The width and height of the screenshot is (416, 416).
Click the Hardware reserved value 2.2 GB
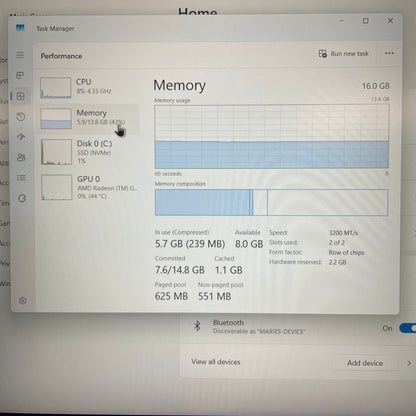click(337, 262)
